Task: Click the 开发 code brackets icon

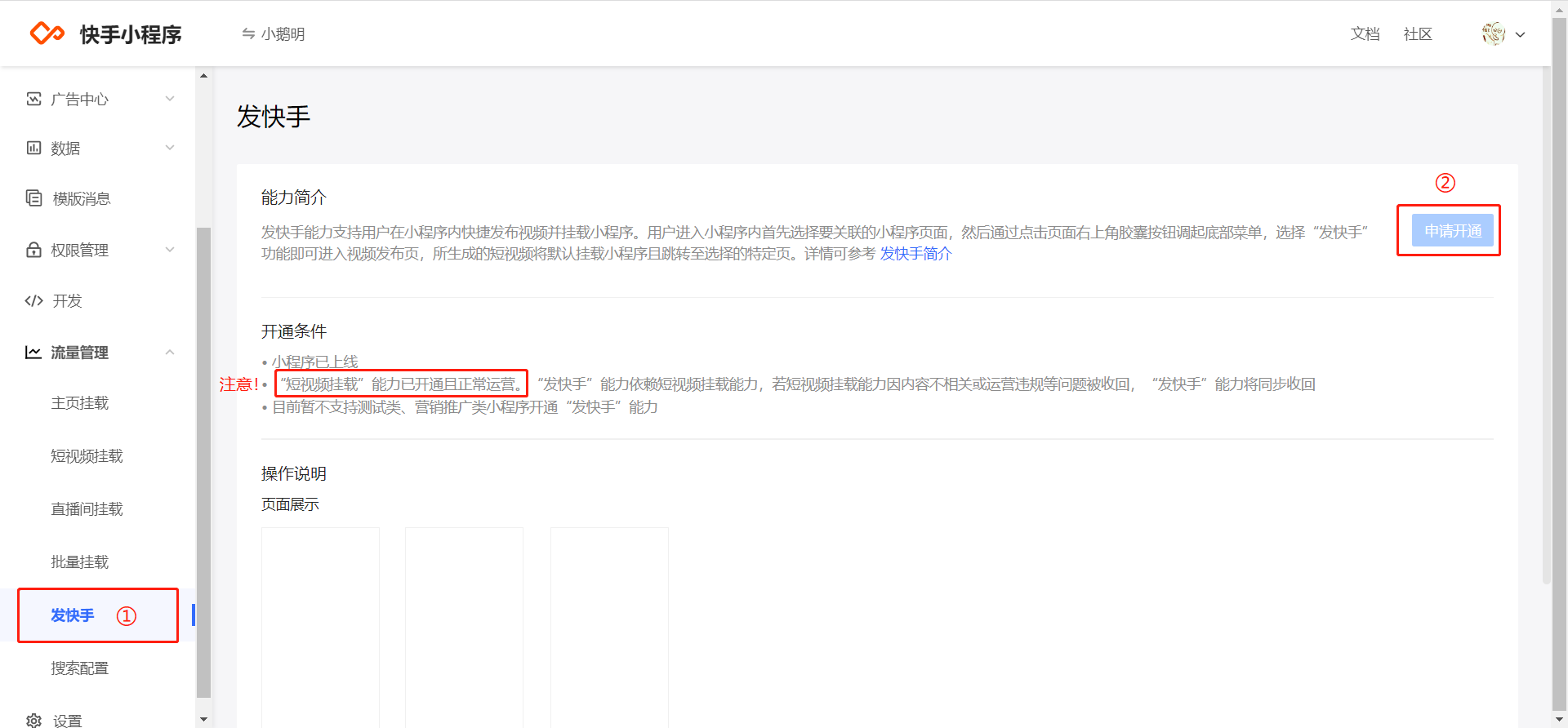Action: pos(33,300)
